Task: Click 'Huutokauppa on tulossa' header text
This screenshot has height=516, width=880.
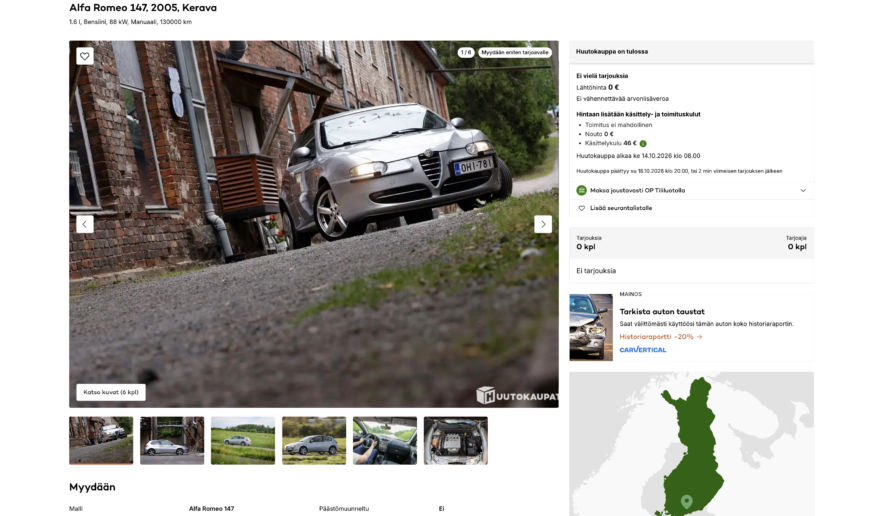Action: pyautogui.click(x=612, y=52)
